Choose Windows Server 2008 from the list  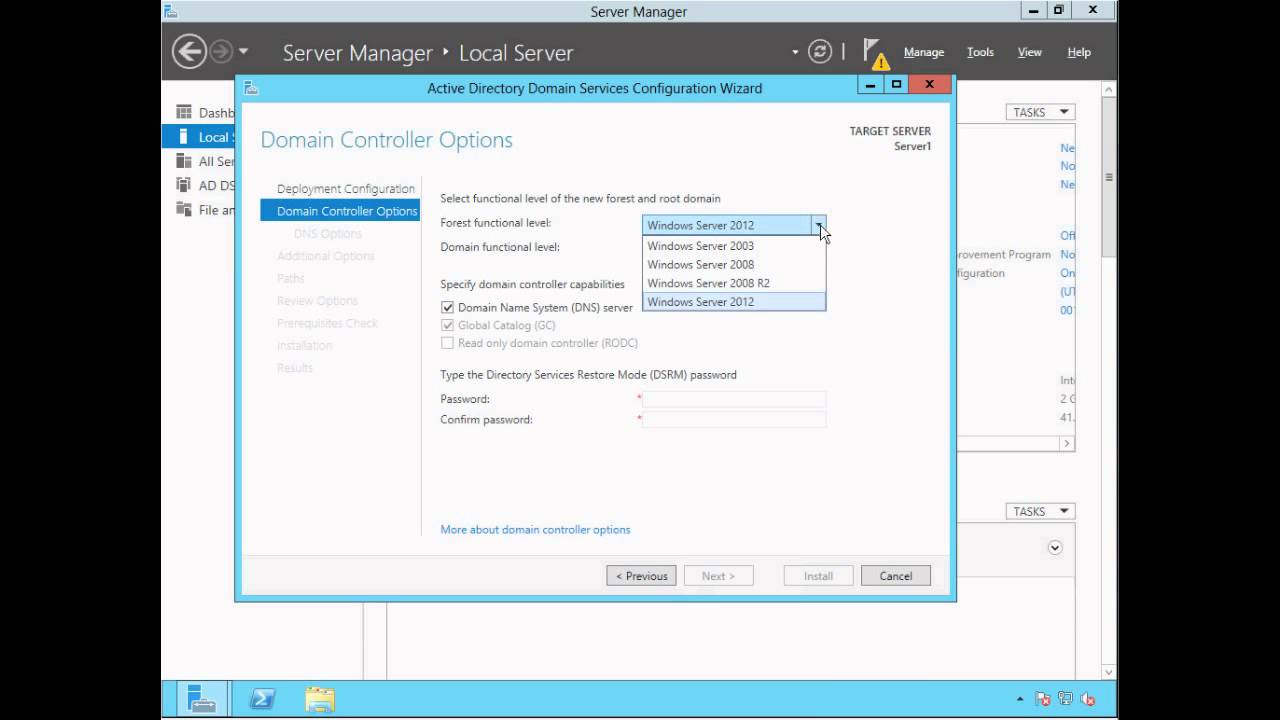pos(734,265)
